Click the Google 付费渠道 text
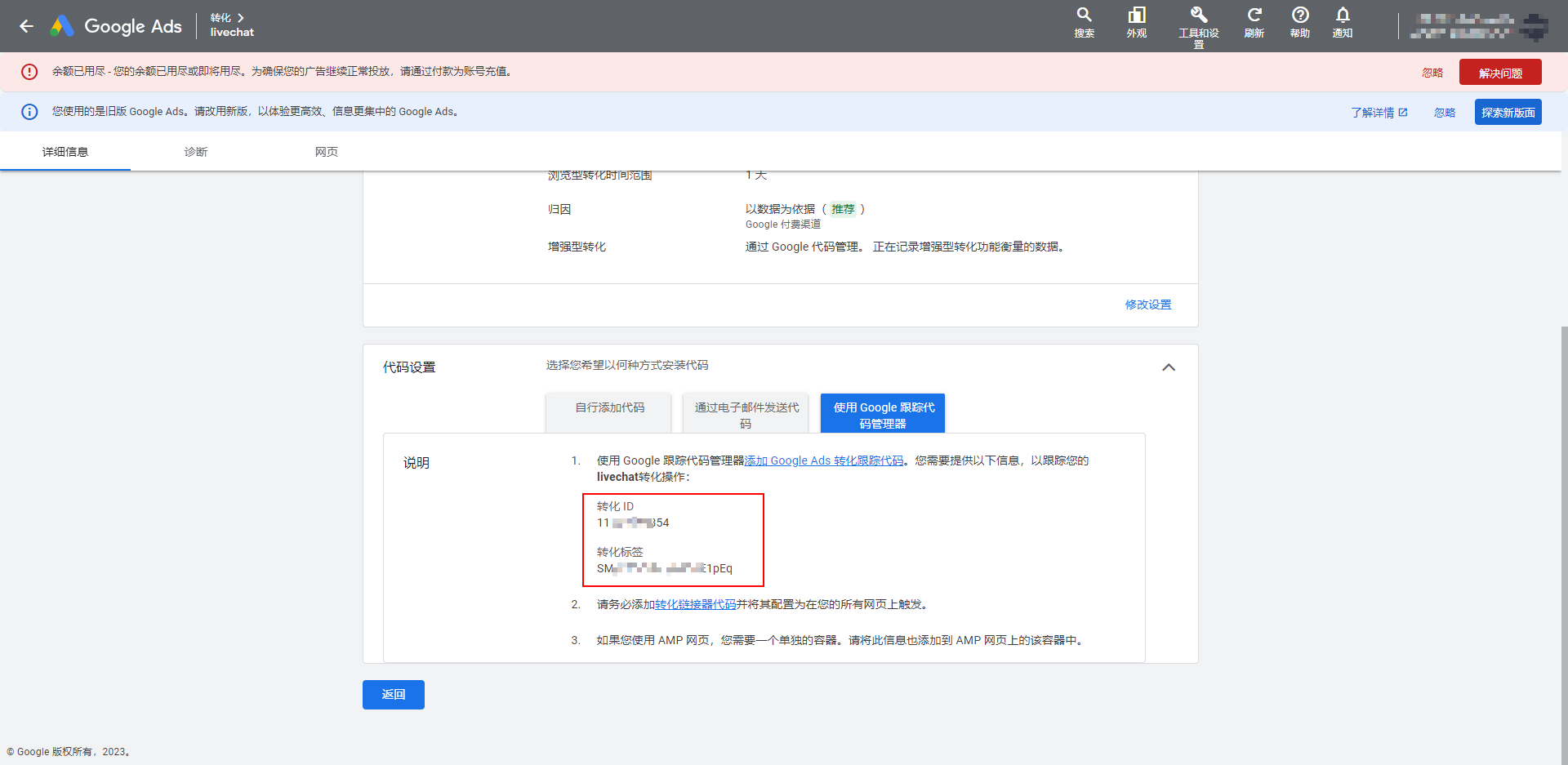The height and width of the screenshot is (765, 1568). (x=782, y=225)
